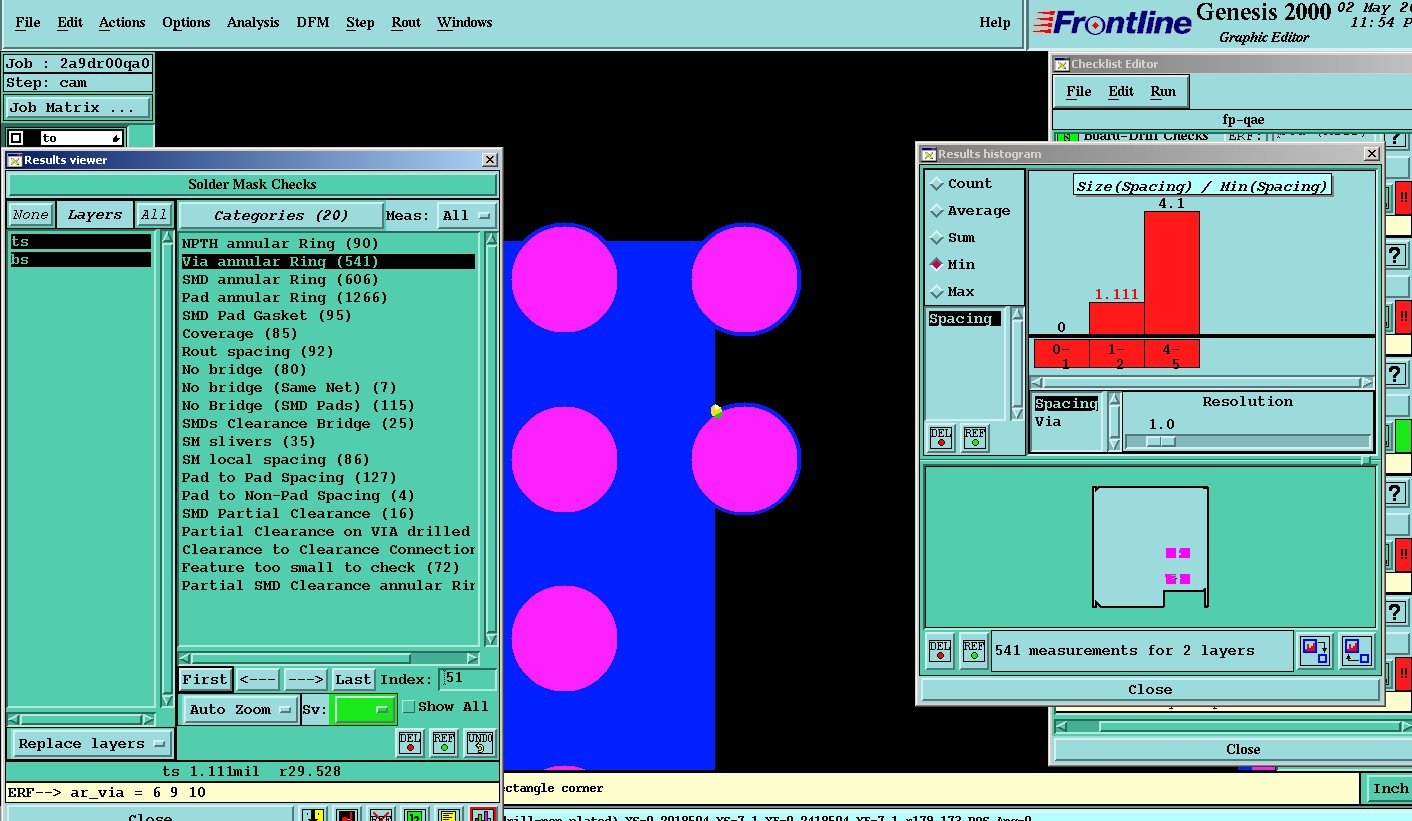Click Close in Results histogram

[x=1150, y=689]
